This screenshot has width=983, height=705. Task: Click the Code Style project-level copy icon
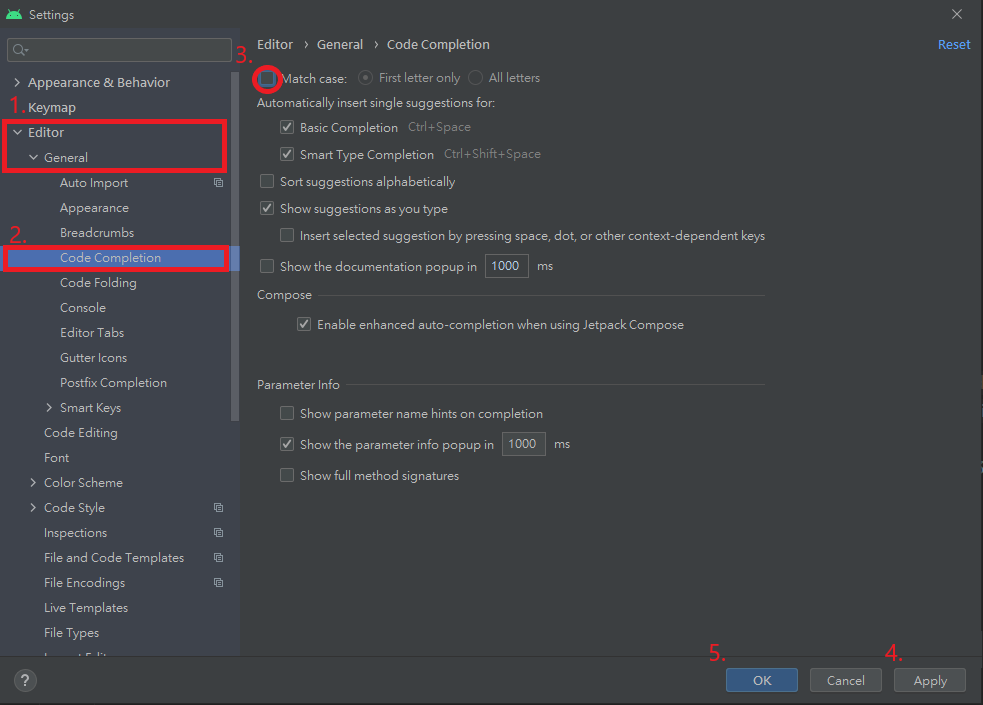coord(218,508)
